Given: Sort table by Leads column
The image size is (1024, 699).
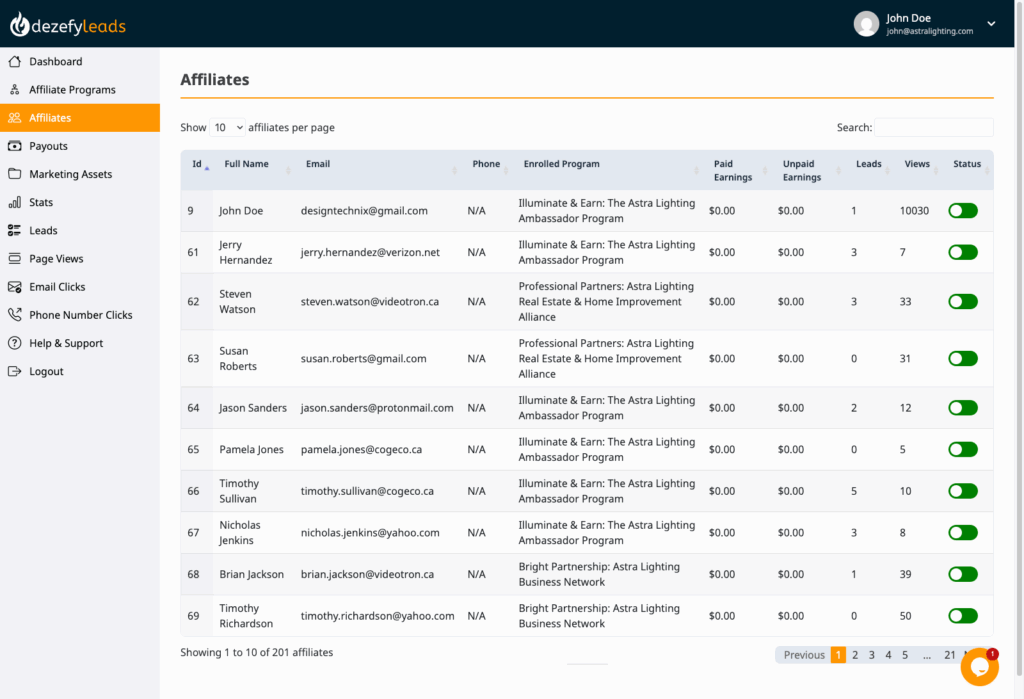Looking at the screenshot, I should (871, 170).
